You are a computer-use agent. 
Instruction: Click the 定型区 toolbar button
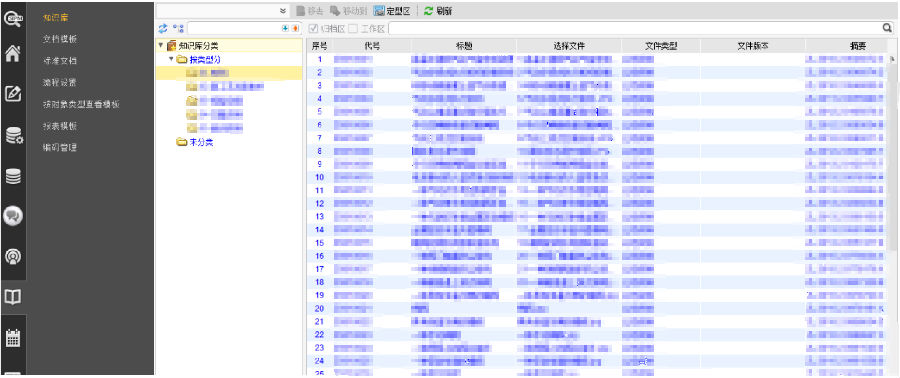coord(391,11)
